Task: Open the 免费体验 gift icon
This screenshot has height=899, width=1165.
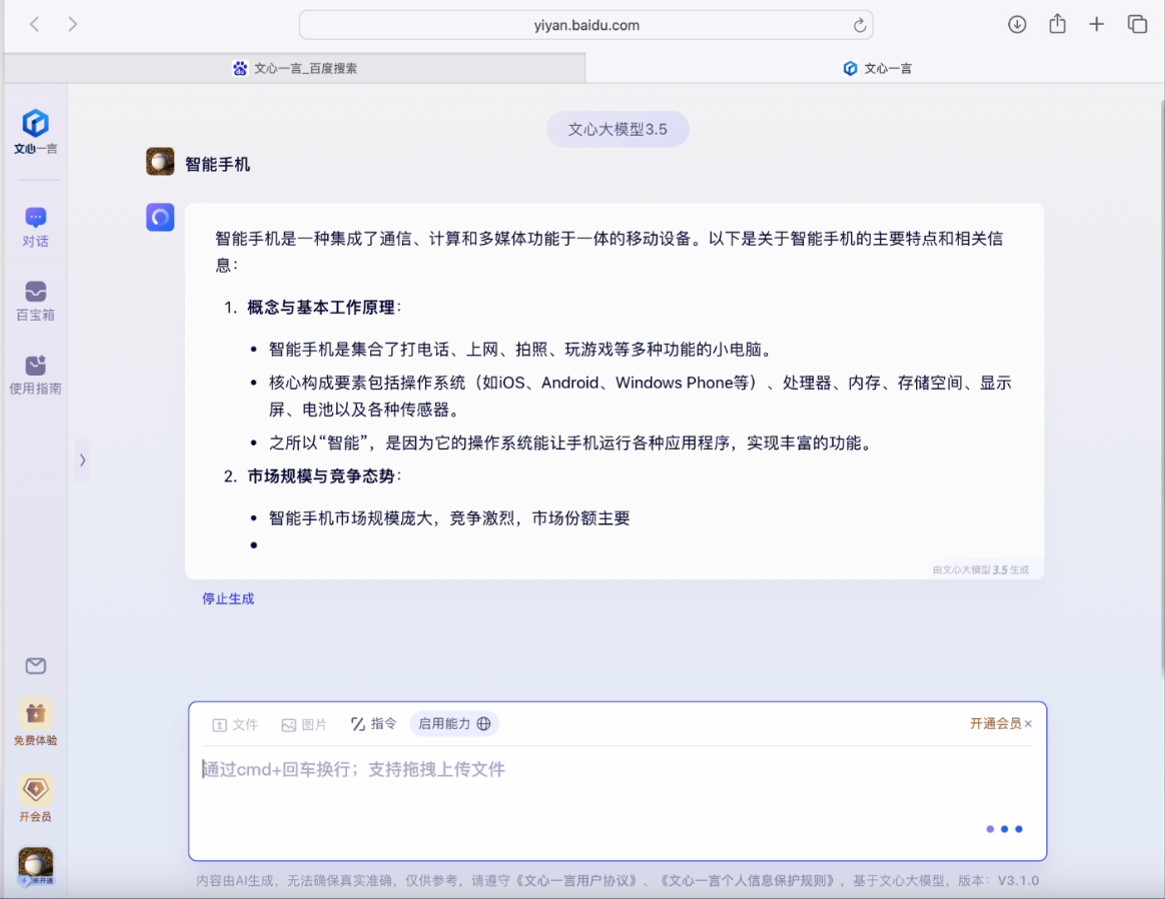Action: (36, 721)
